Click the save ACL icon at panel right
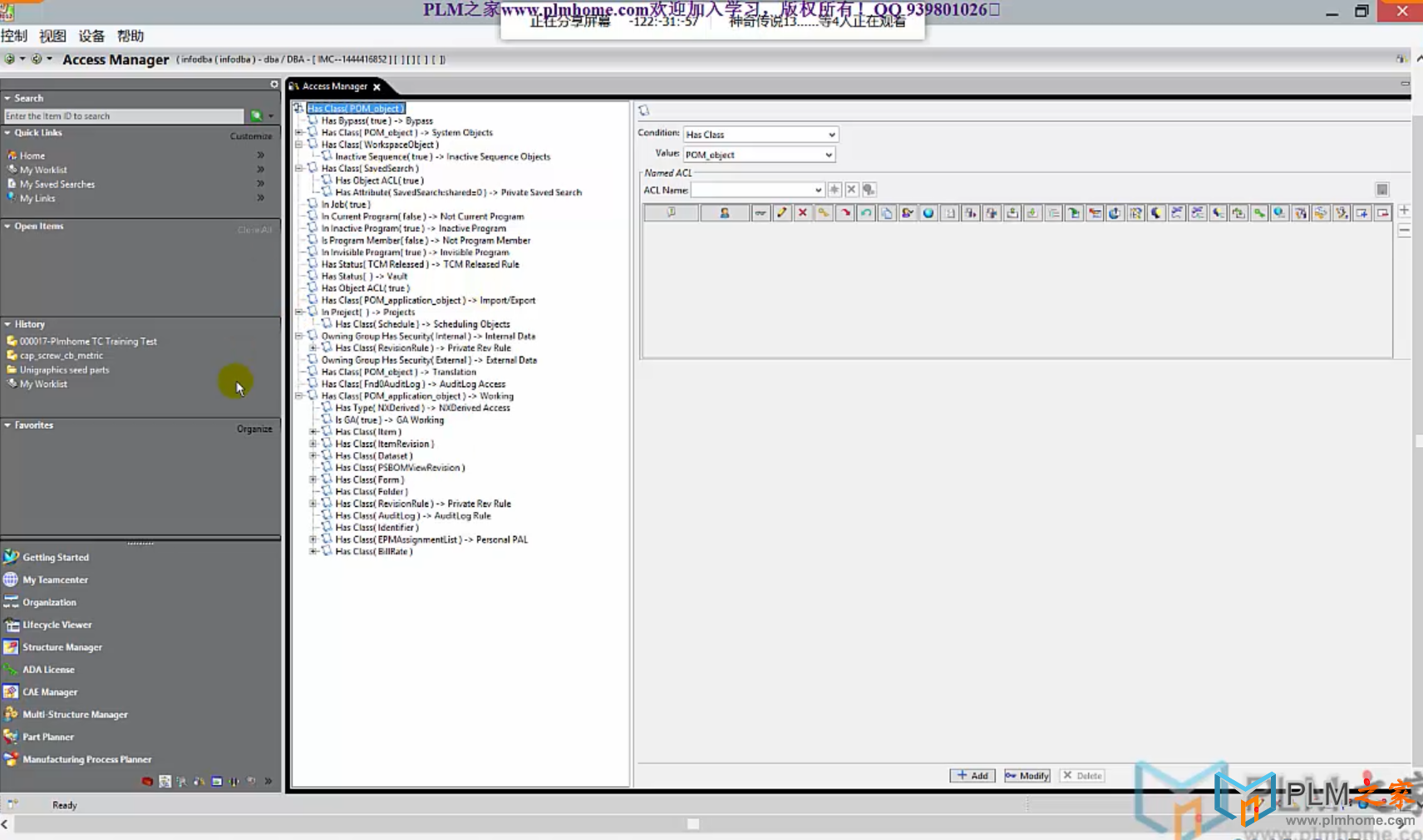The height and width of the screenshot is (840, 1423). (1382, 190)
